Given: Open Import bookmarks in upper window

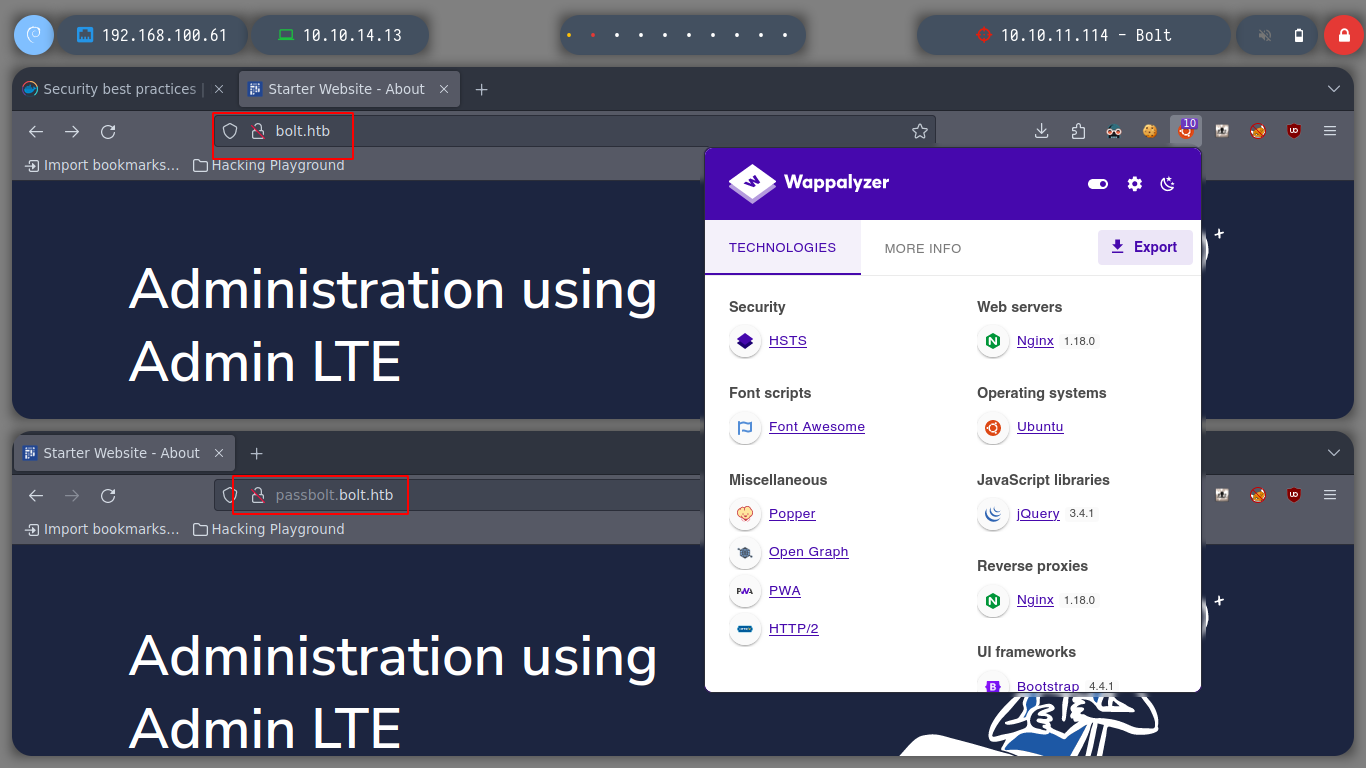Looking at the screenshot, I should (102, 165).
